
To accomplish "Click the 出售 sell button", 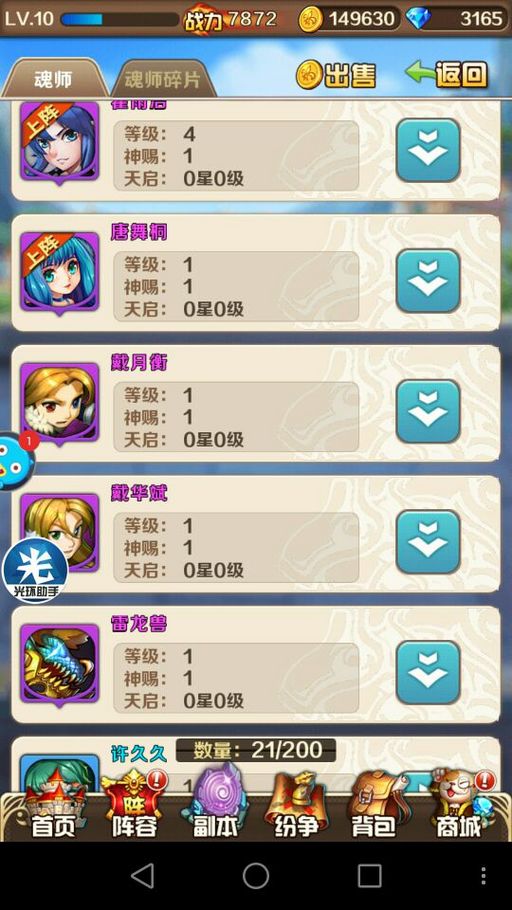I will coord(336,75).
